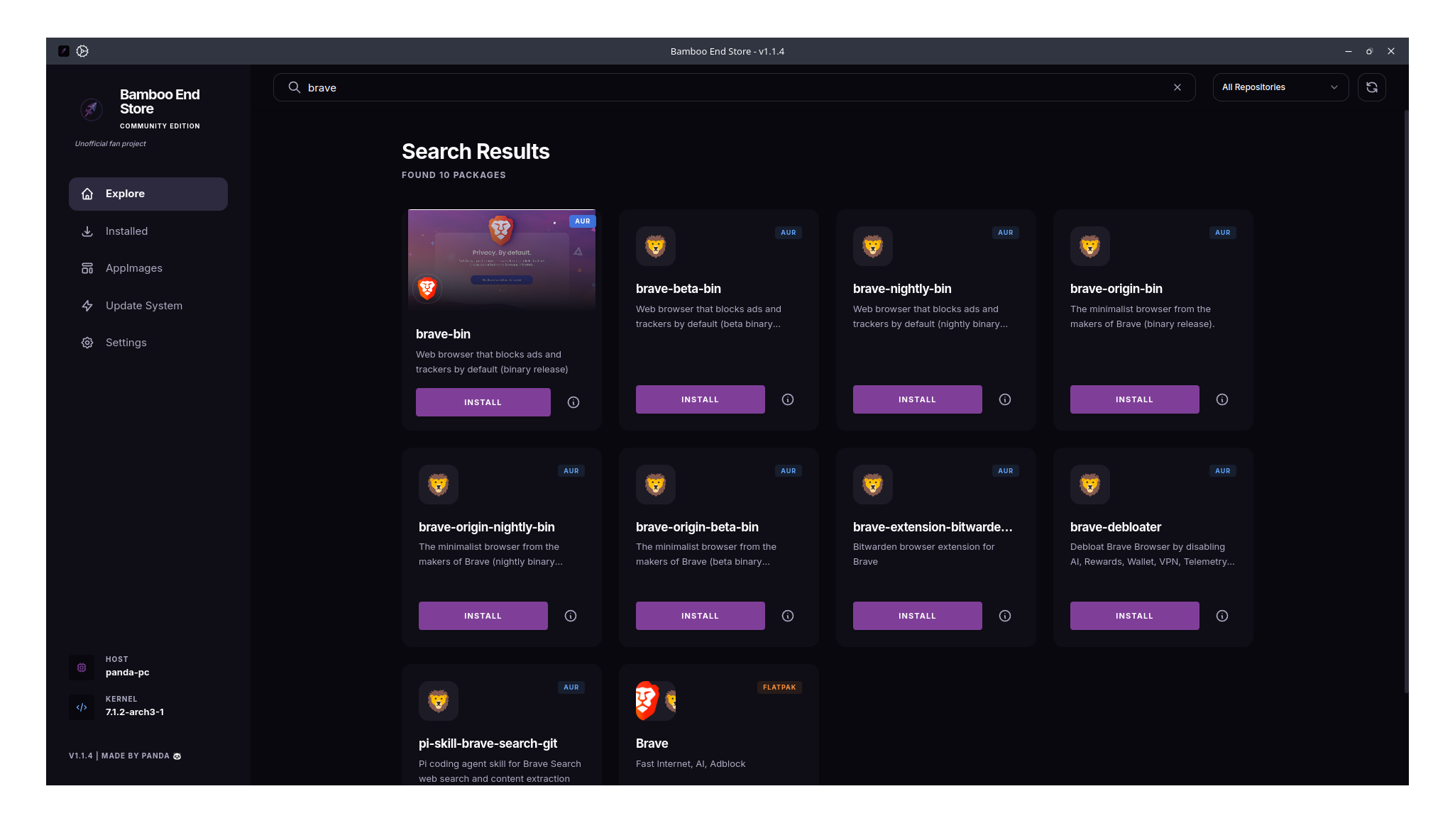Open info for brave-origin-bin package
The image size is (1455, 840).
(x=1222, y=399)
